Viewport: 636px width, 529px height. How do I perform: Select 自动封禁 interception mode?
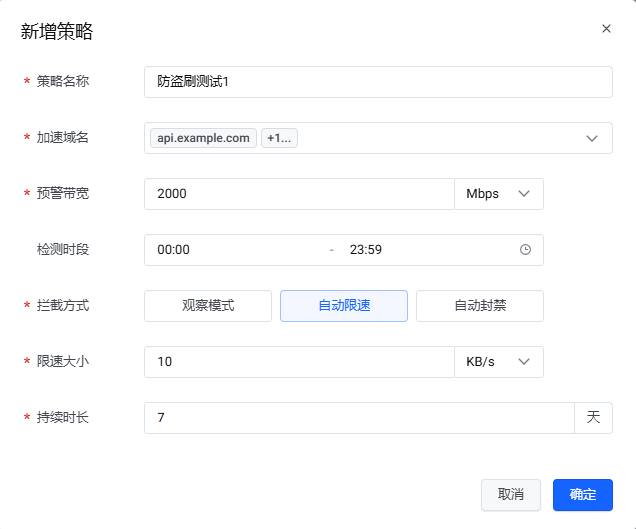coord(480,306)
